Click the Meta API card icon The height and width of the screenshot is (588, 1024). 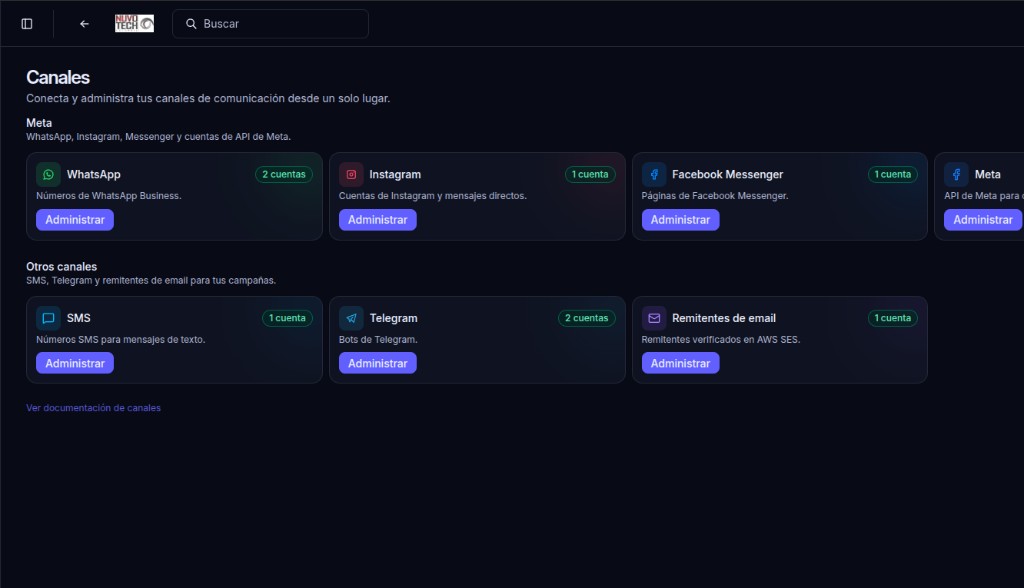[x=956, y=174]
